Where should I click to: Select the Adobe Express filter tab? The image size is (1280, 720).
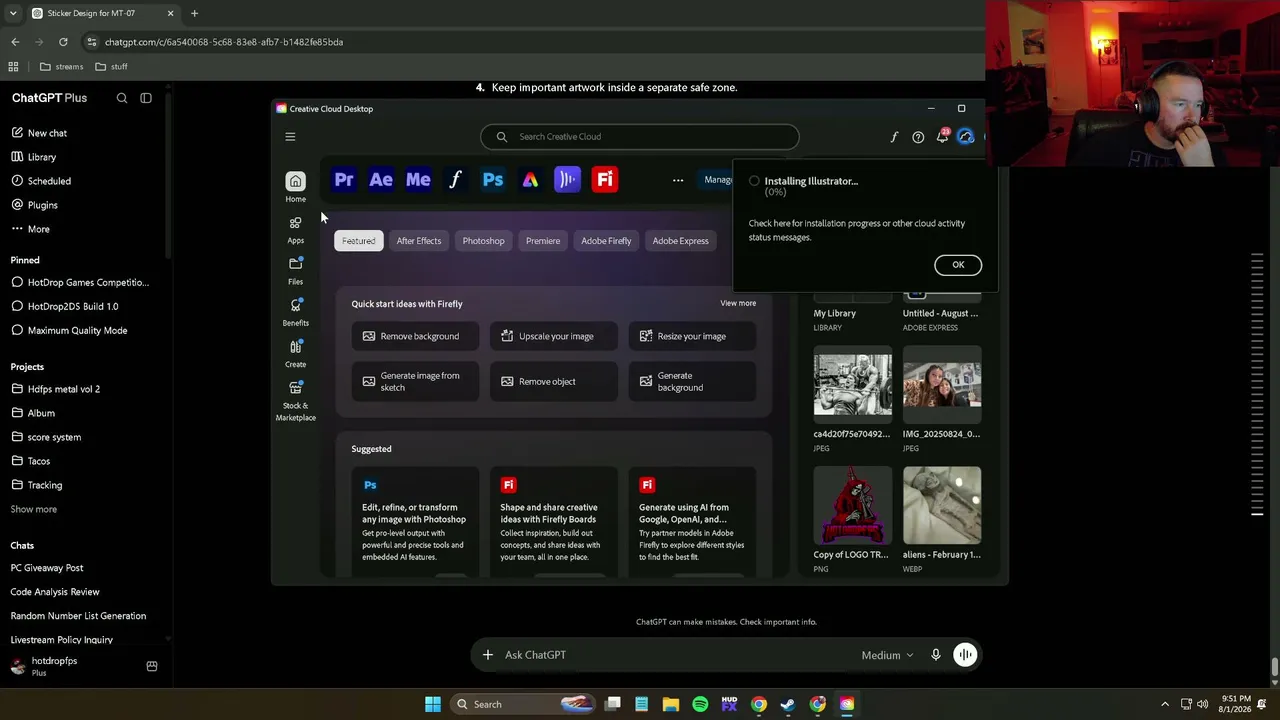pos(680,241)
